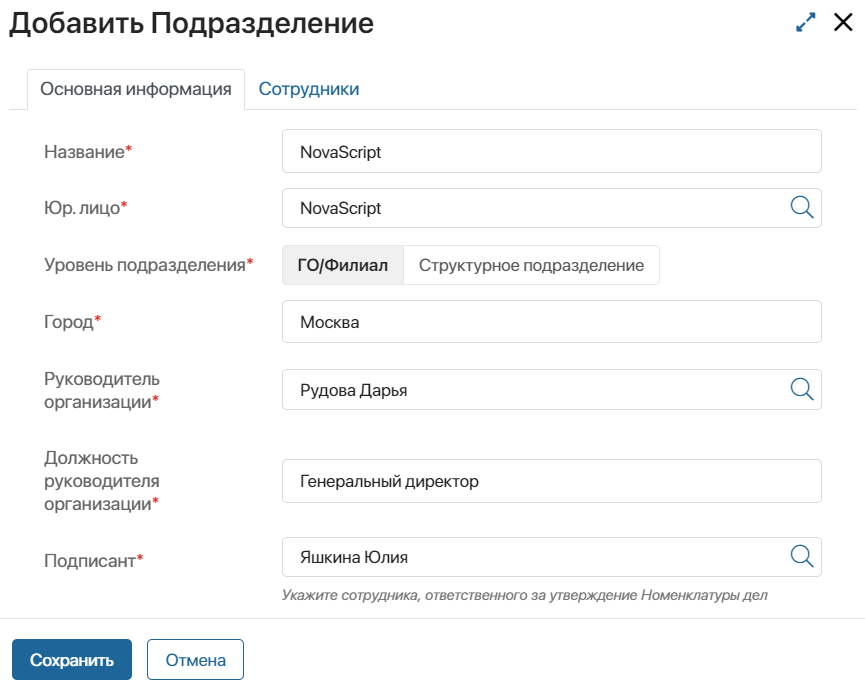
Task: Open search for Руководитель организации
Action: click(802, 389)
